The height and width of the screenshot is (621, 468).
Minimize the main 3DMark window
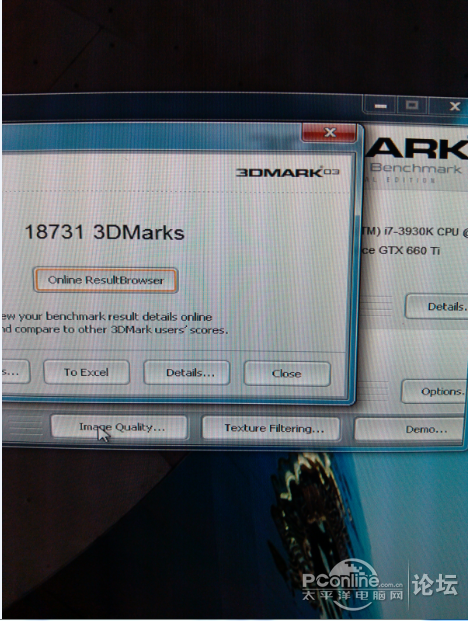(x=380, y=106)
